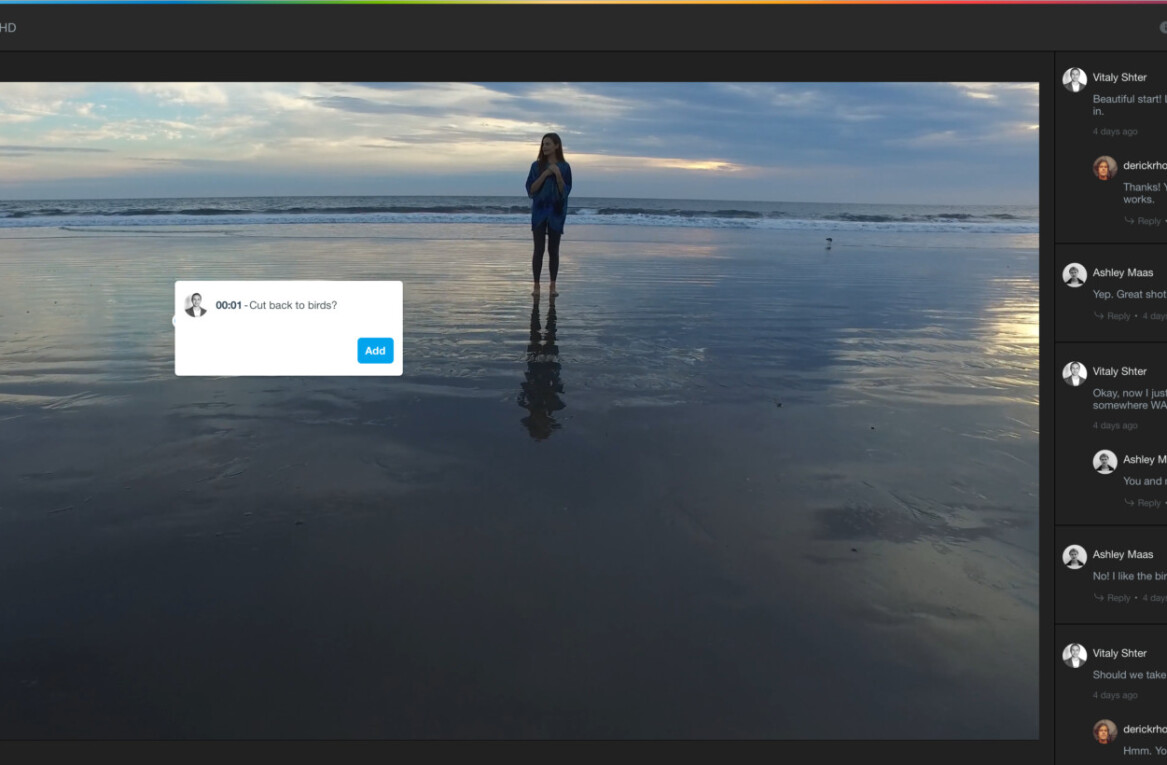Click the name 'Vitaly Shter' on his comment

(1118, 77)
